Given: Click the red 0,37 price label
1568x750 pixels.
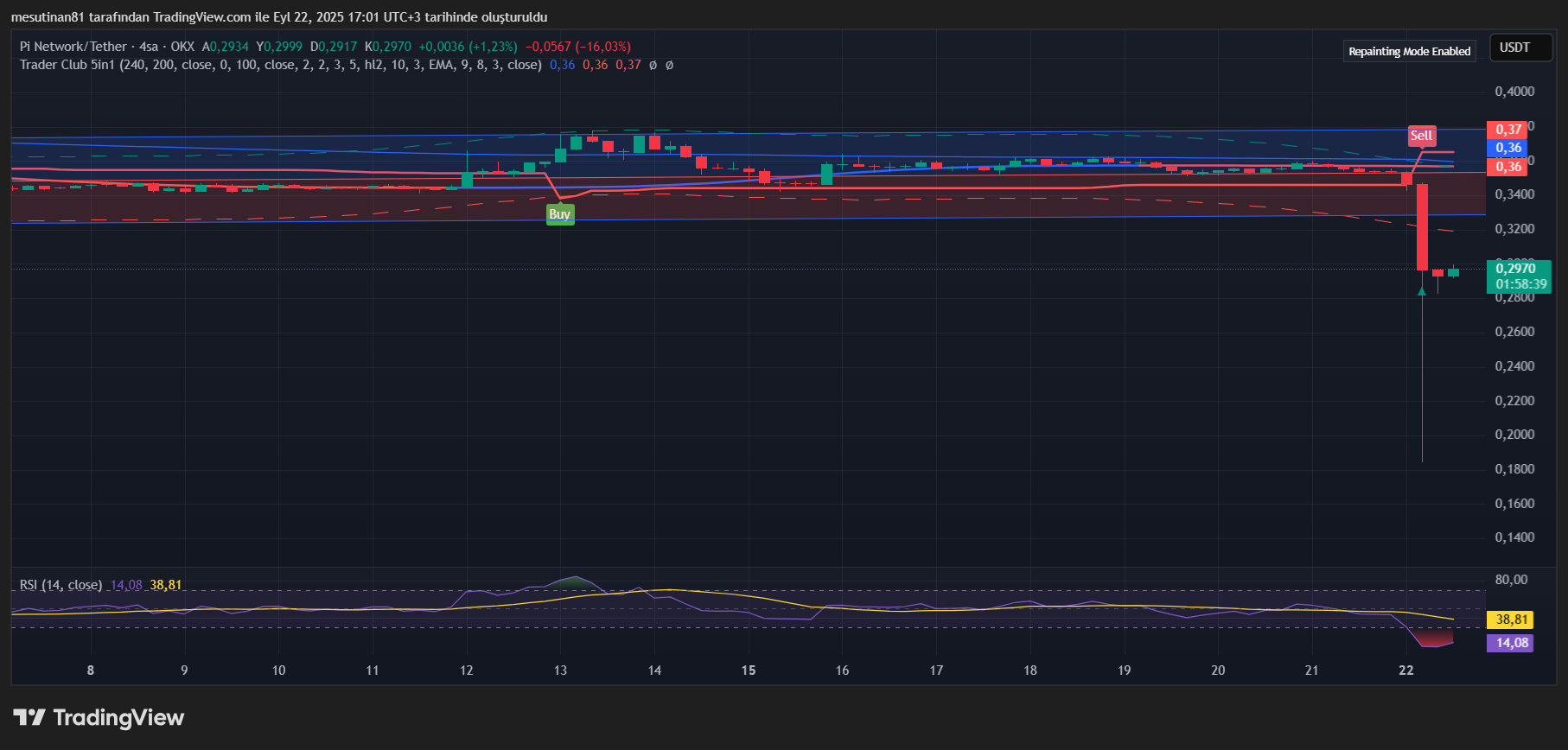Looking at the screenshot, I should (1508, 130).
